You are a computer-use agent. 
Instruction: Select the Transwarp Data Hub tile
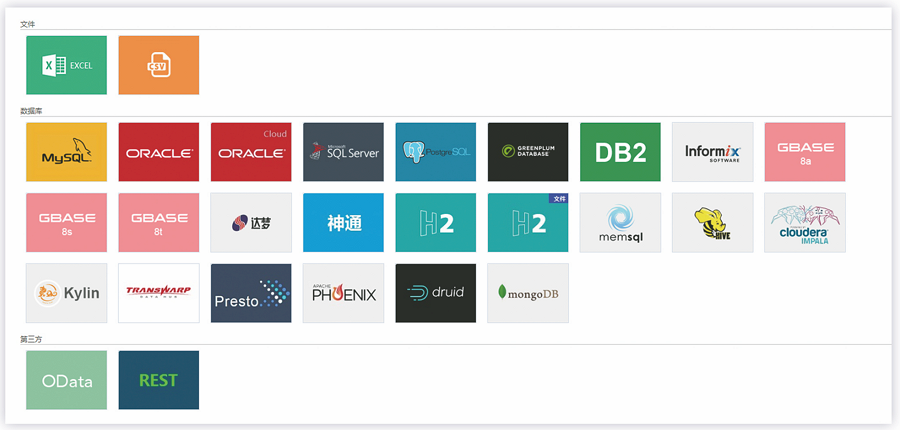[x=159, y=293]
